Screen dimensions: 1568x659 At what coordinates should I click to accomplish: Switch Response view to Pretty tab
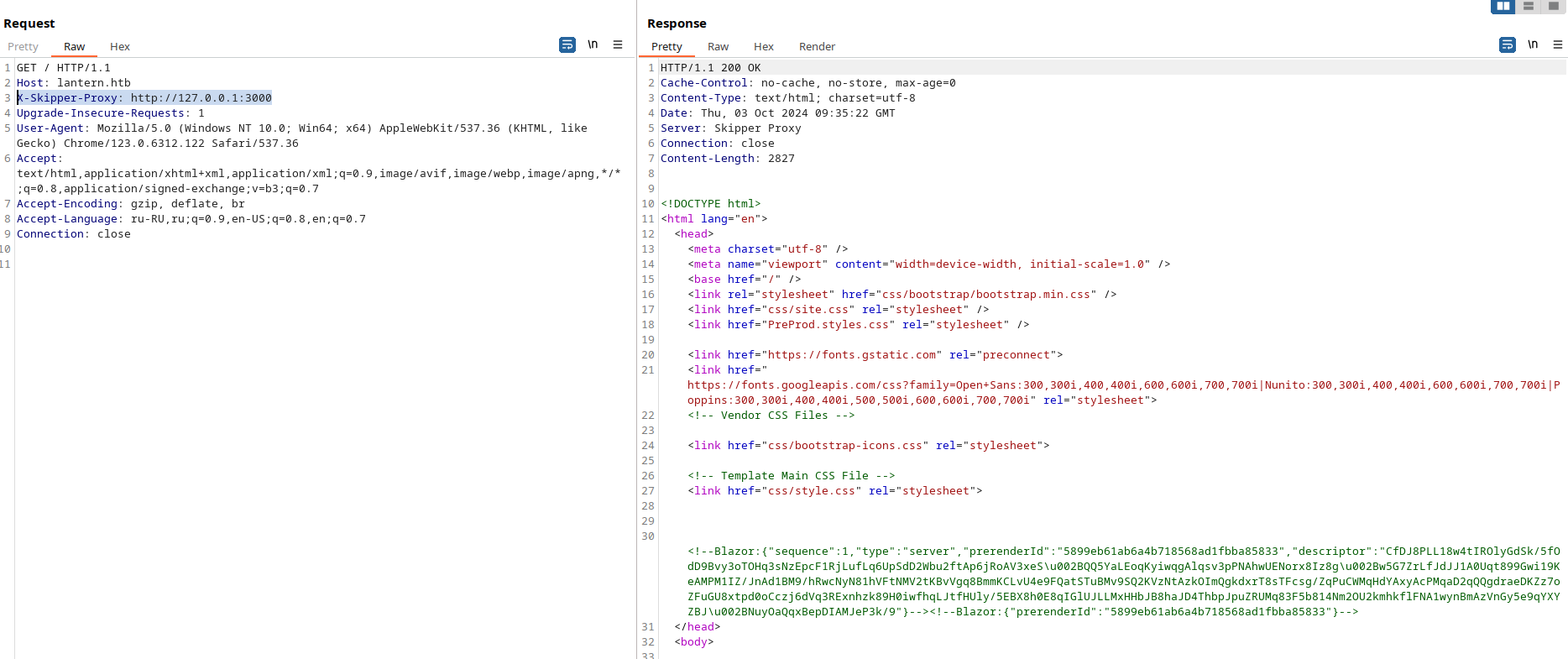coord(666,47)
